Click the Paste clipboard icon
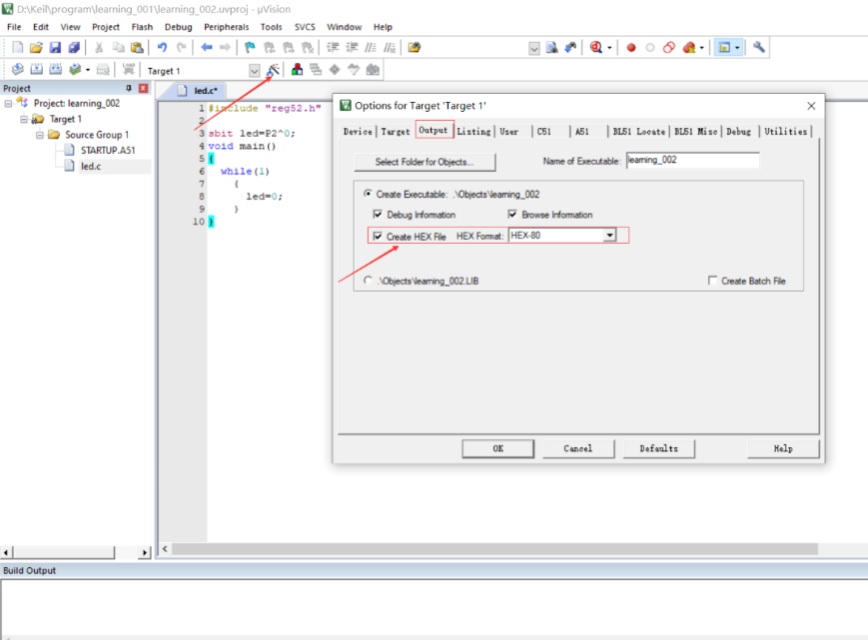The width and height of the screenshot is (868, 641). tap(137, 48)
